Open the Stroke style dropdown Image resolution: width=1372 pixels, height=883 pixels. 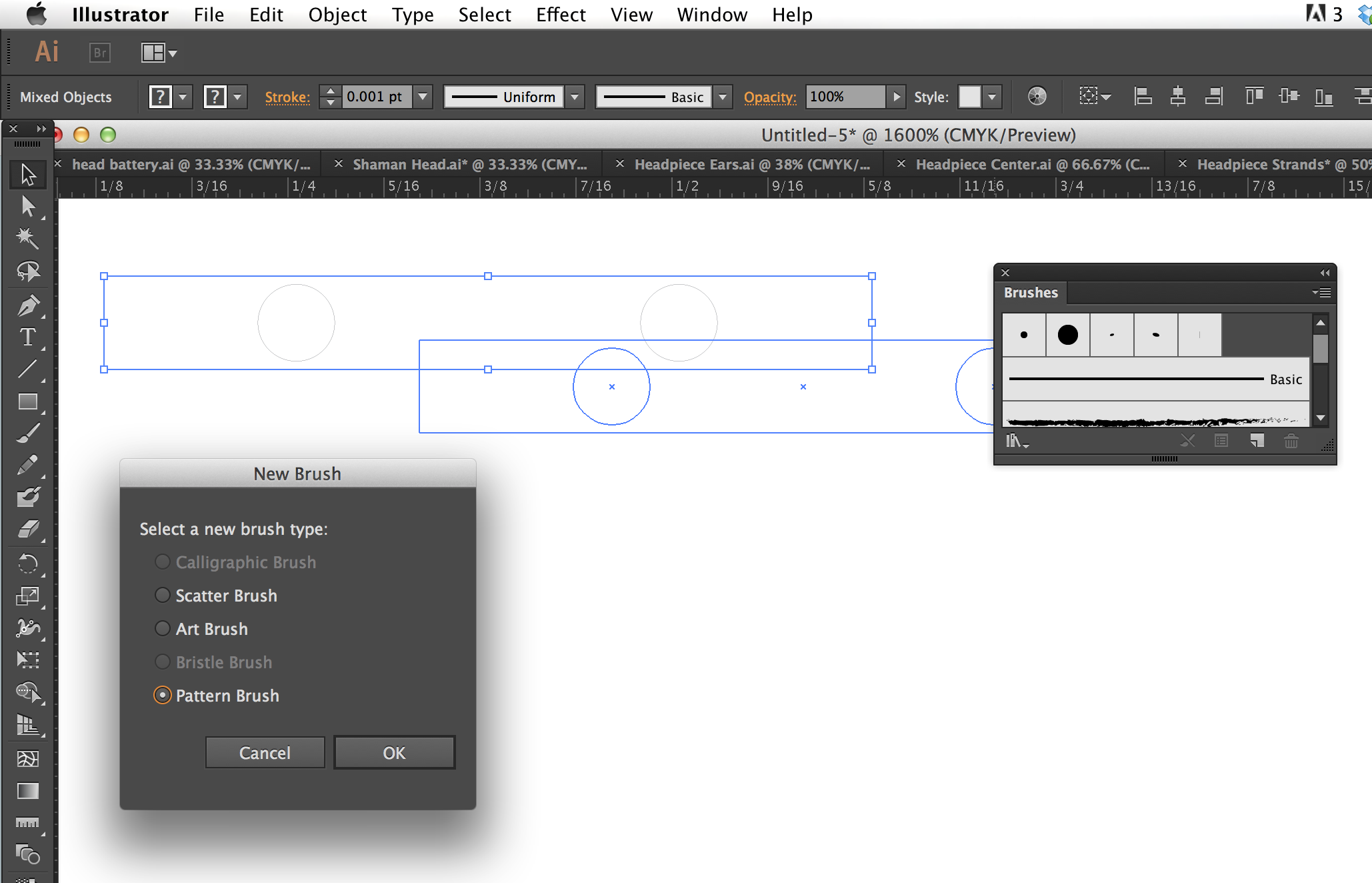click(x=725, y=96)
